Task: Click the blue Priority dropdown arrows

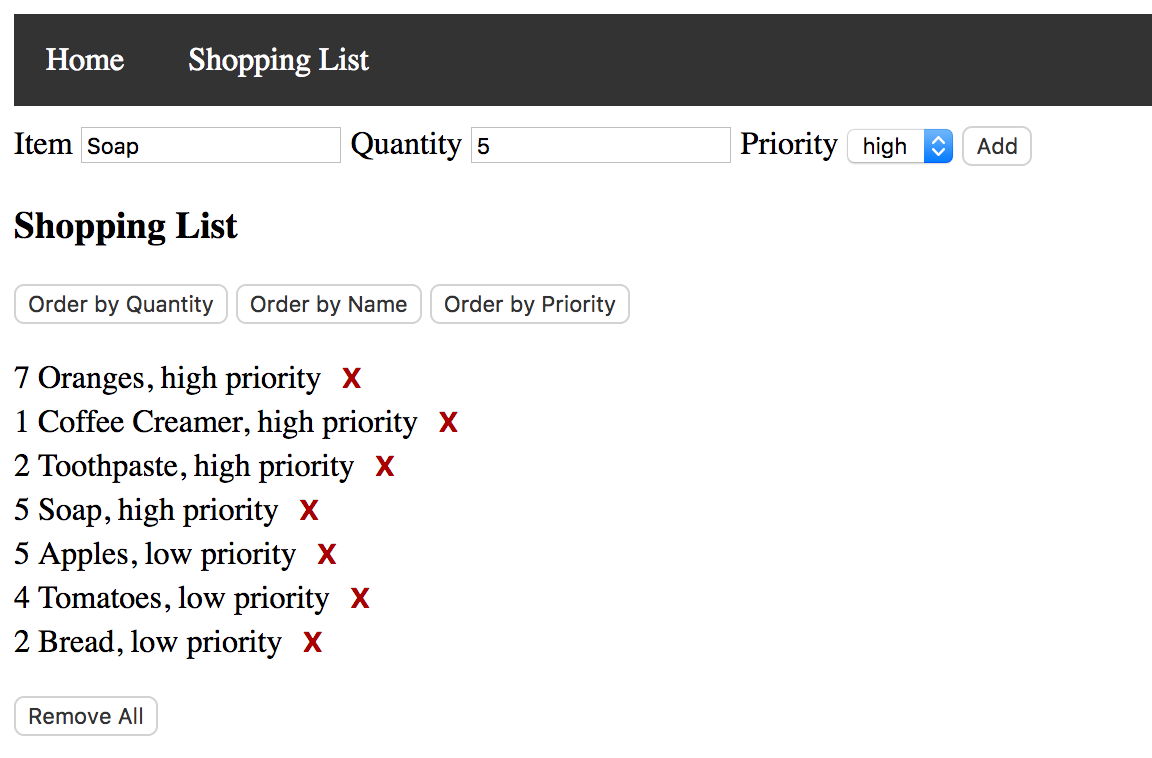Action: point(938,146)
